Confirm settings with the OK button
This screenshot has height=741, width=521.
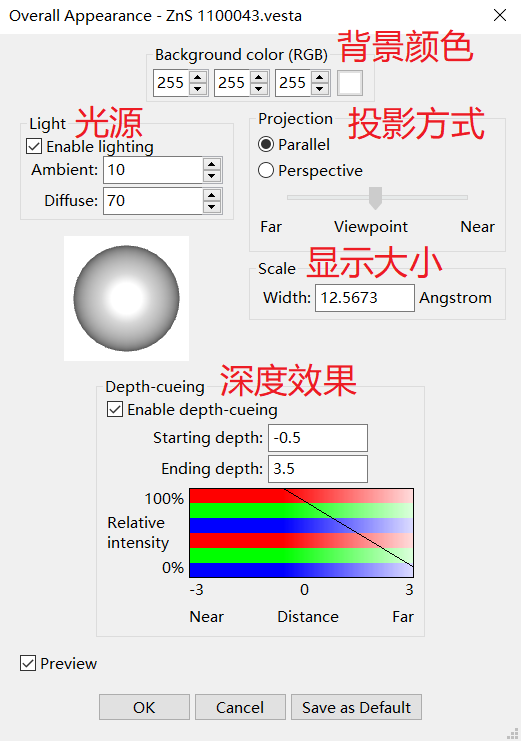tap(144, 707)
